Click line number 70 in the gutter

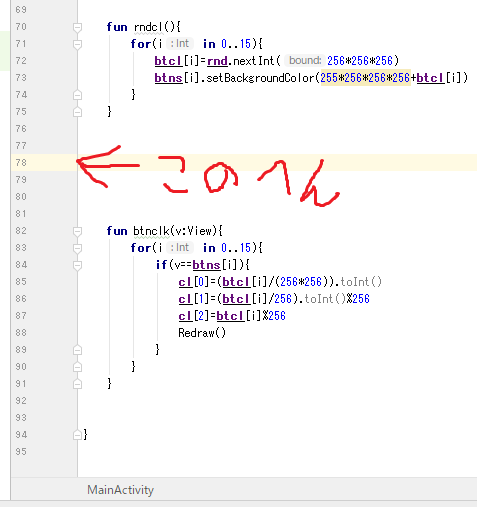pyautogui.click(x=21, y=27)
